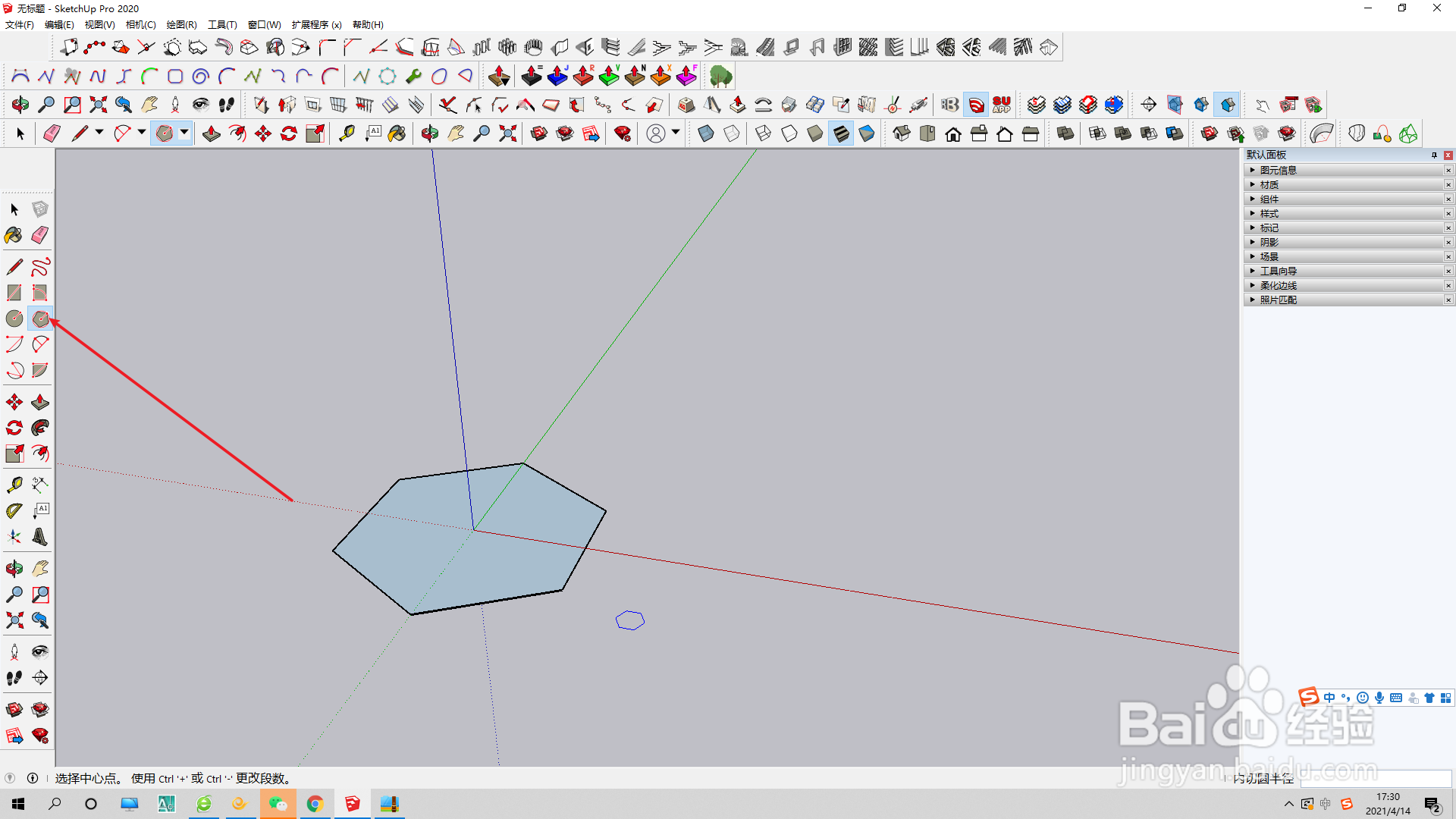
Task: Expand the 材质 panel section
Action: (1269, 185)
